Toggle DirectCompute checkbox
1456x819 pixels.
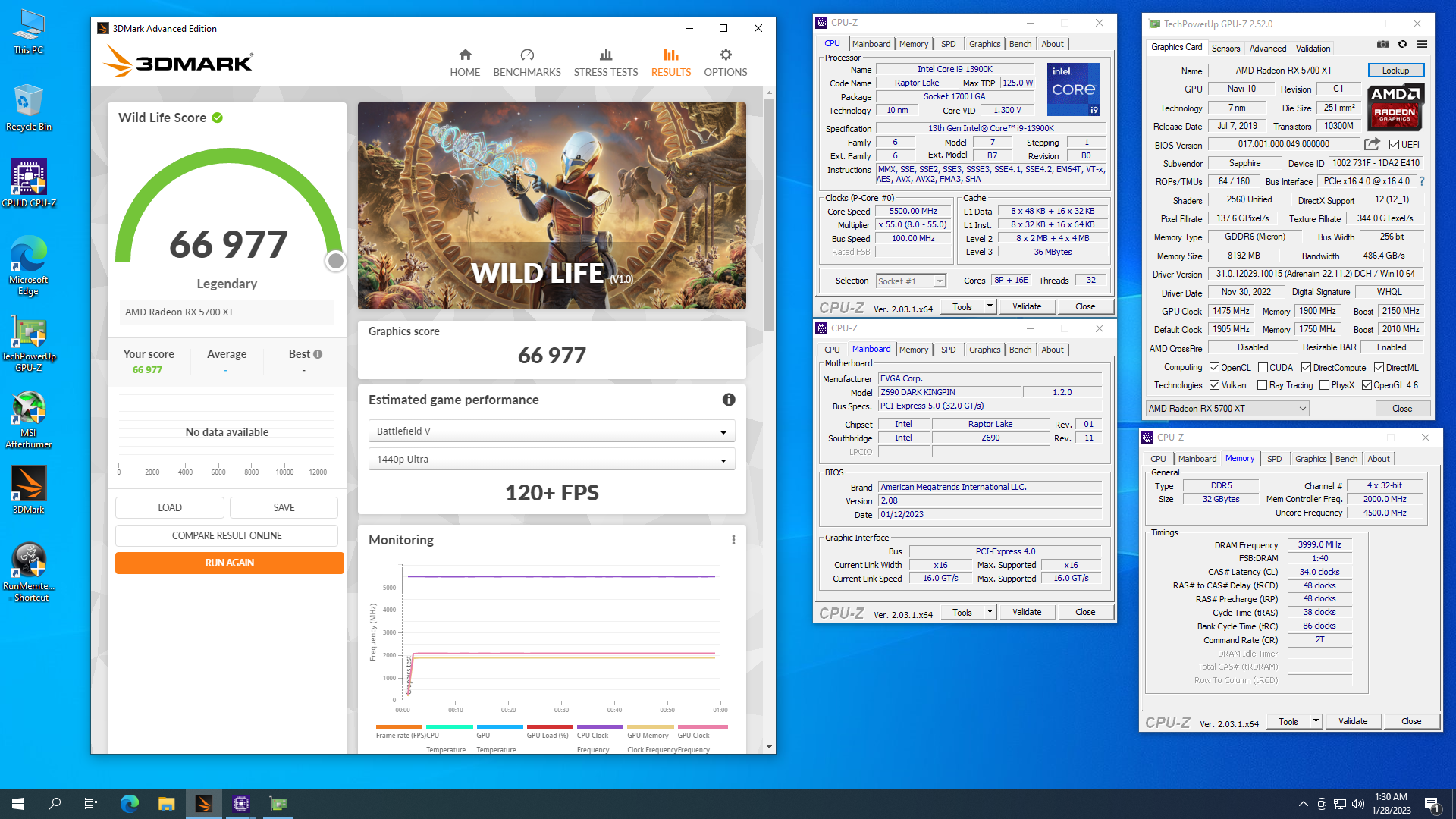(x=1306, y=368)
